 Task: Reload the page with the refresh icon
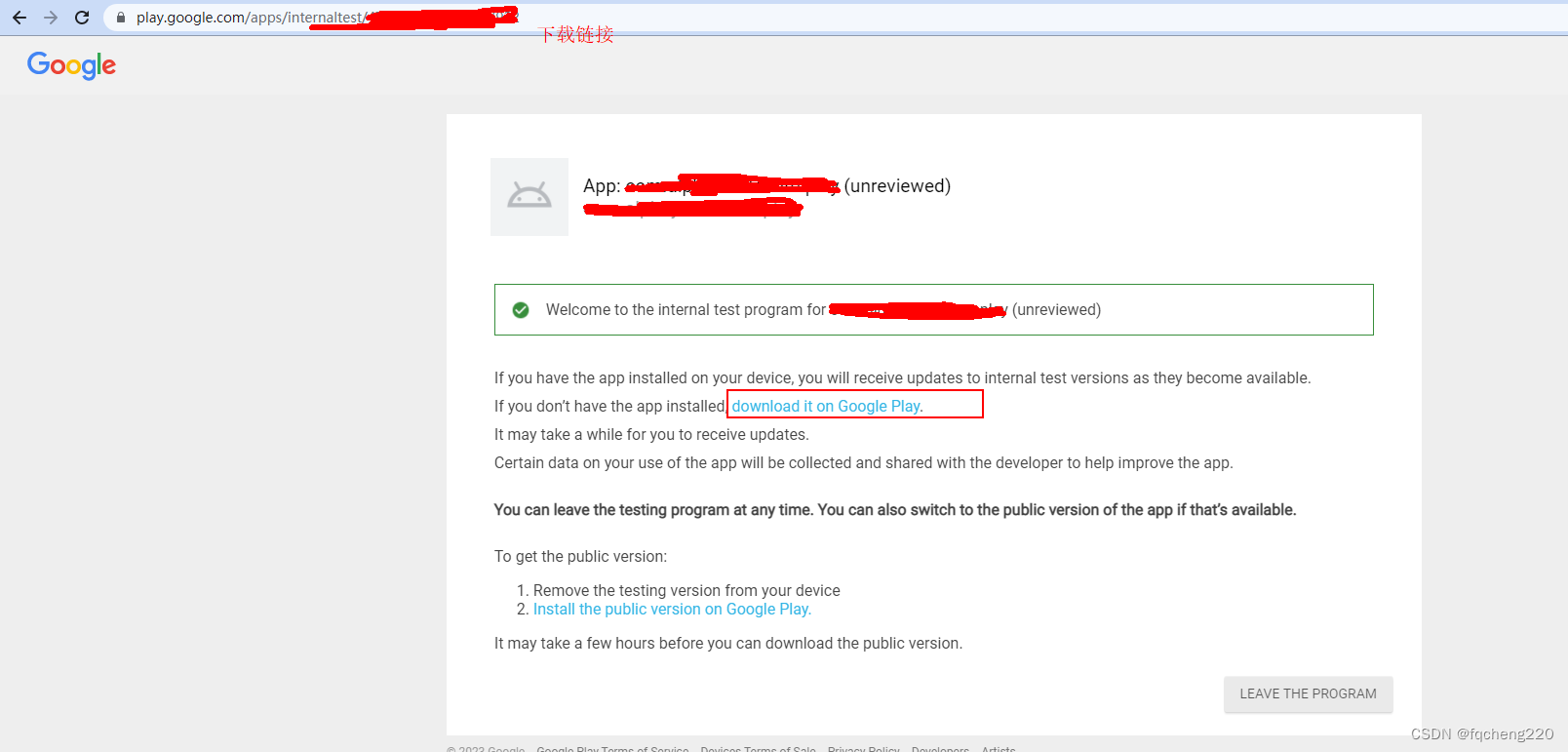pyautogui.click(x=82, y=18)
